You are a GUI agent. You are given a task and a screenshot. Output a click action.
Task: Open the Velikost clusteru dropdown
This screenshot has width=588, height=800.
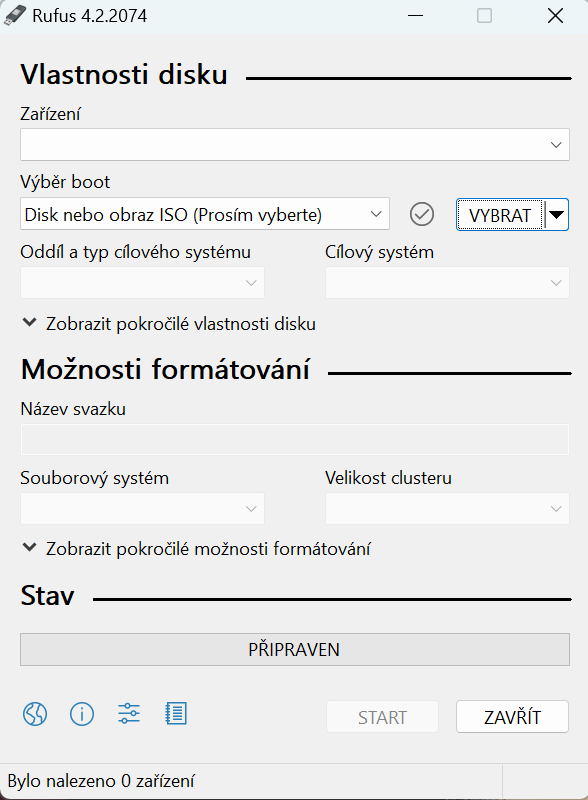coord(447,508)
